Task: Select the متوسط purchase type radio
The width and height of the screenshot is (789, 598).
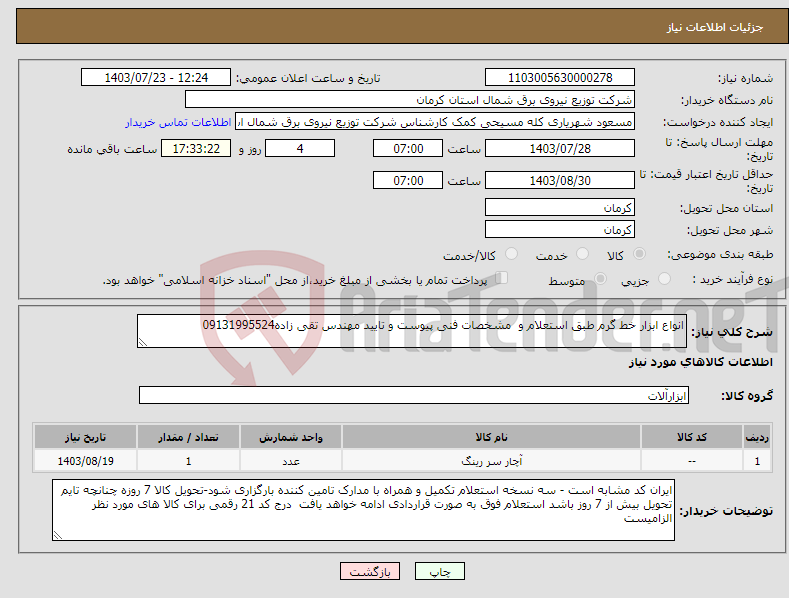Action: click(x=600, y=278)
